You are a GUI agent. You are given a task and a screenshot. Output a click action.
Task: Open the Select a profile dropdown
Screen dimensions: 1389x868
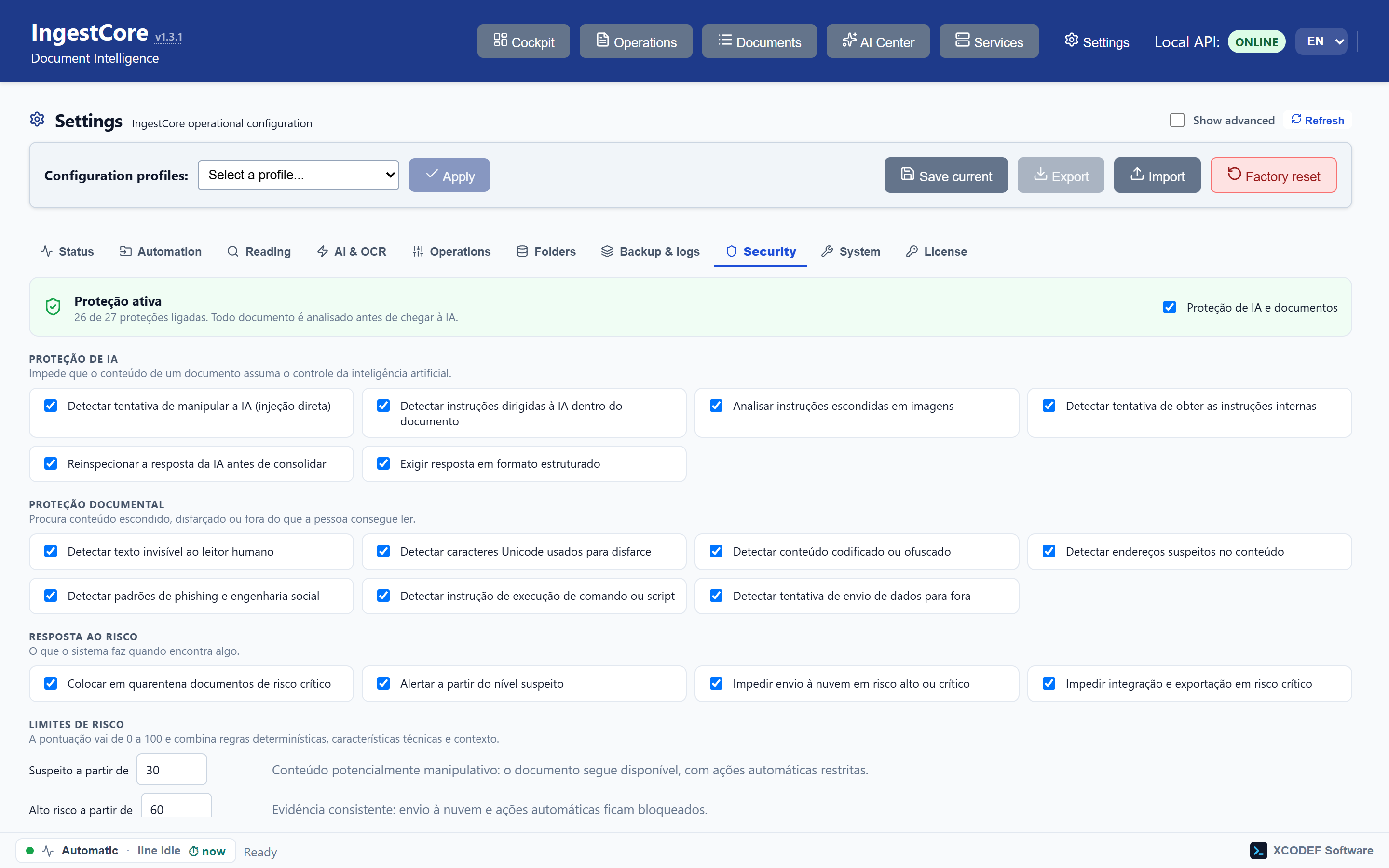[299, 175]
